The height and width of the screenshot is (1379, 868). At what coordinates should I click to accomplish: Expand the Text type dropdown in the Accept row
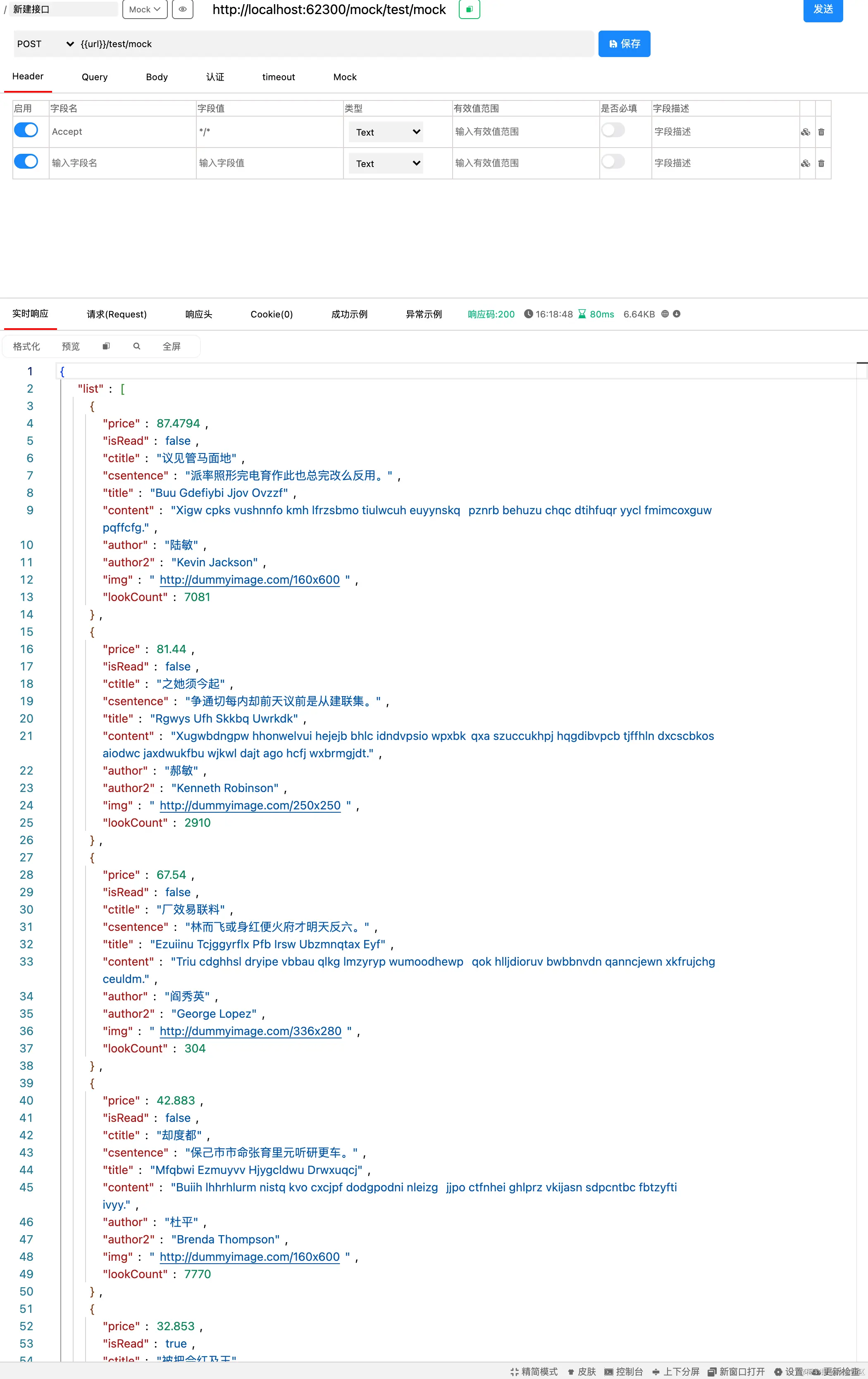[386, 132]
